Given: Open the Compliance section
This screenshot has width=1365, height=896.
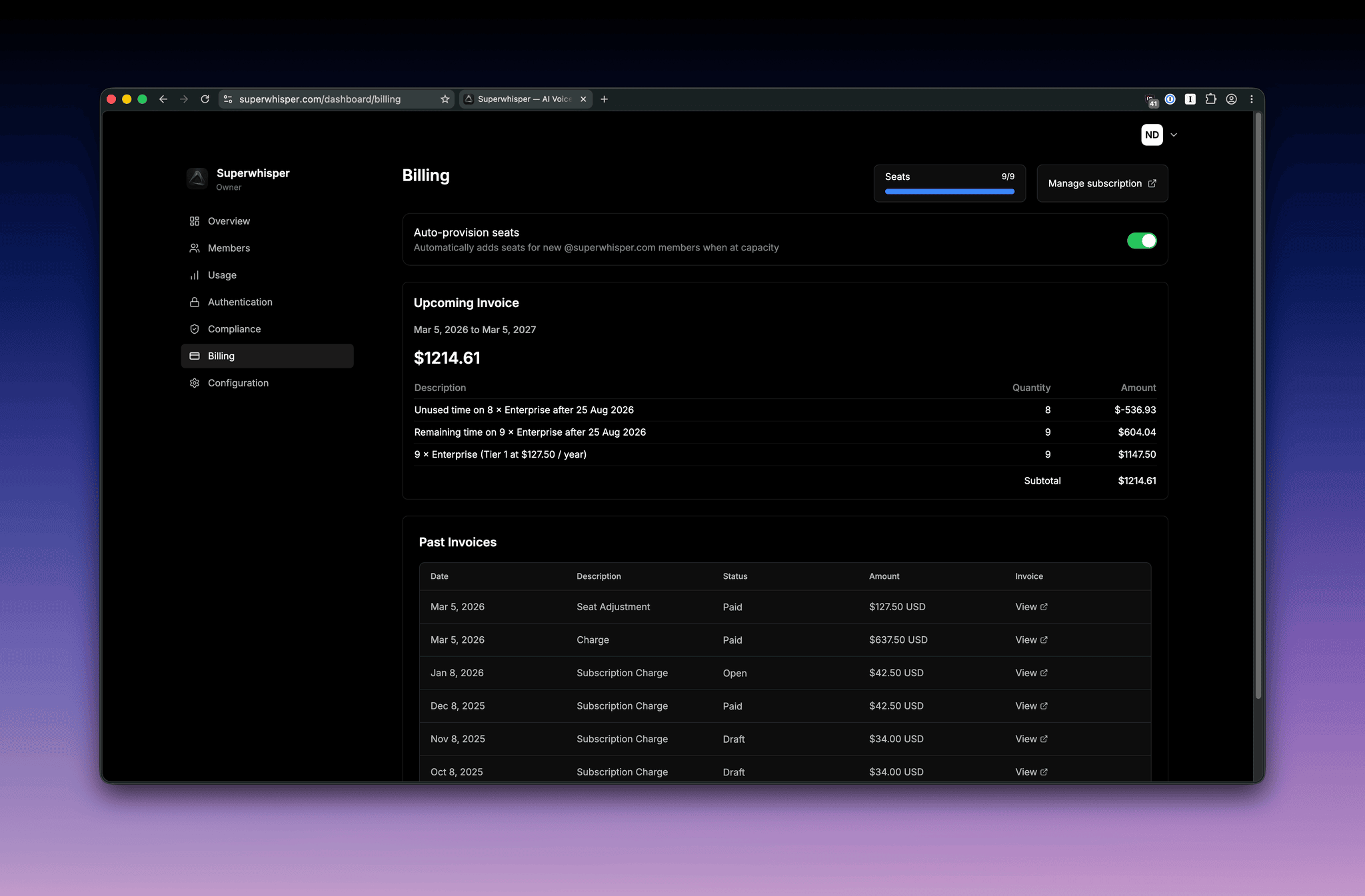Looking at the screenshot, I should (x=267, y=329).
